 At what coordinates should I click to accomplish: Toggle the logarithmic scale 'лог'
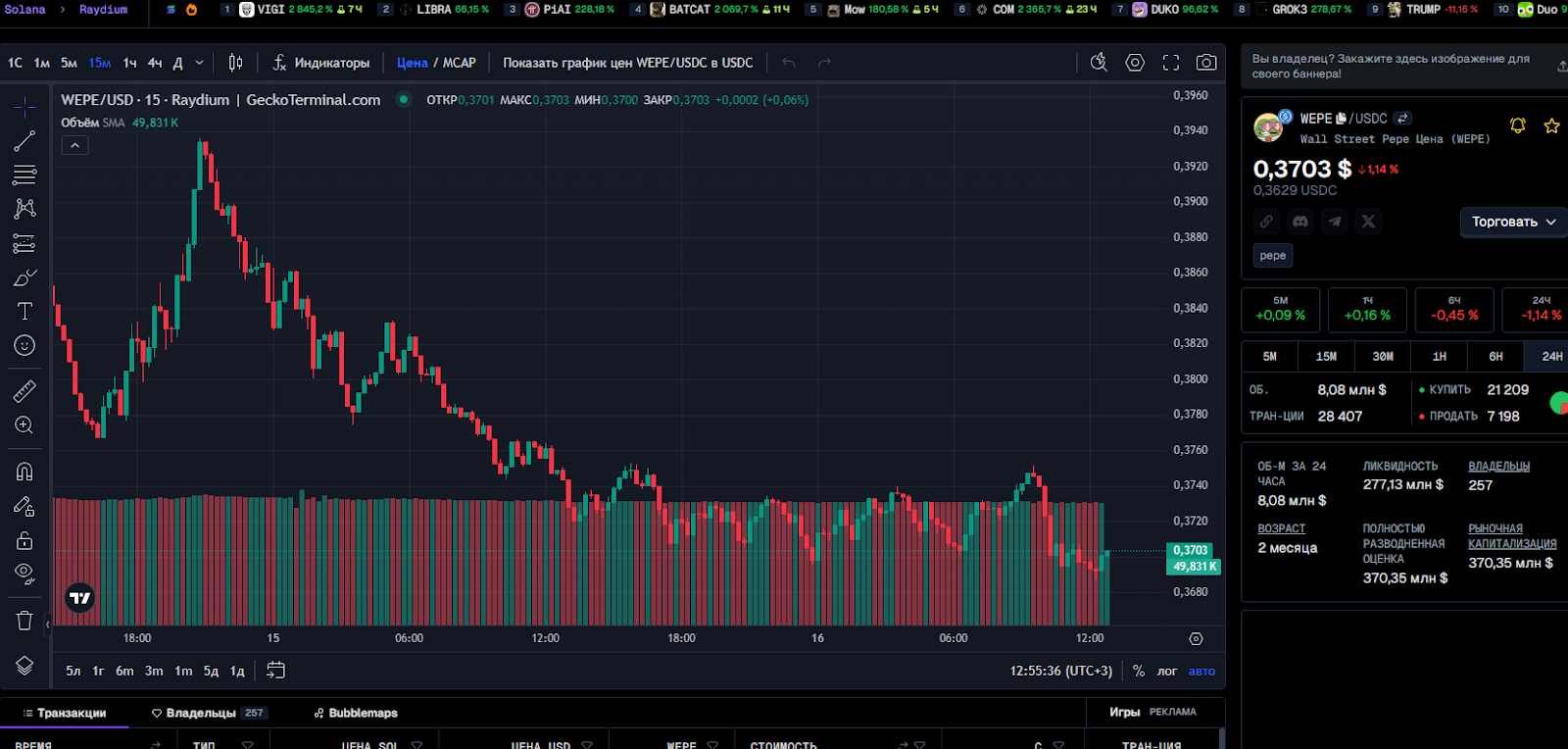[x=1166, y=672]
